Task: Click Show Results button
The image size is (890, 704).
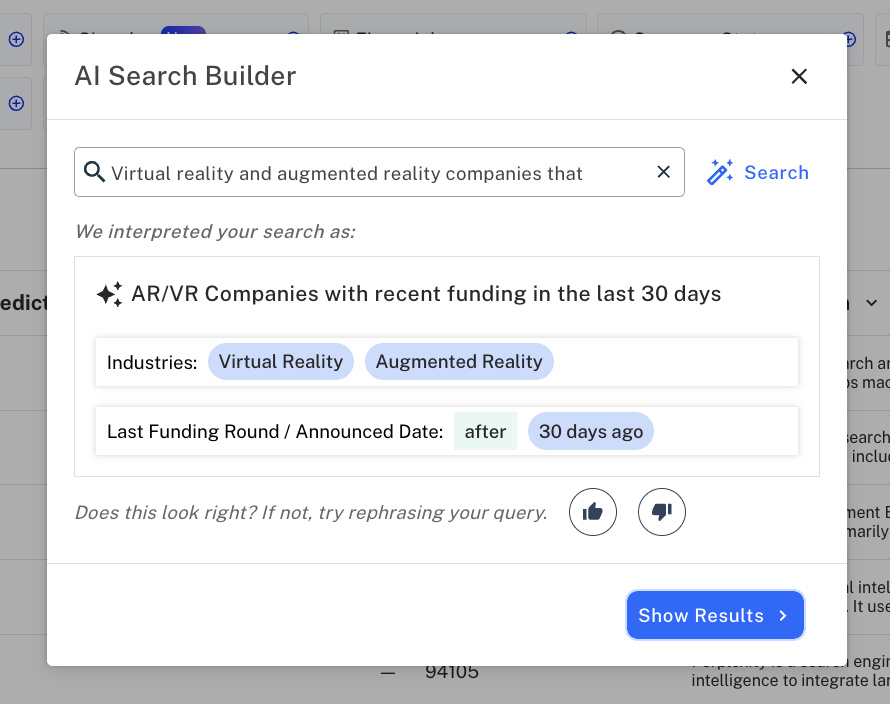Action: click(715, 615)
